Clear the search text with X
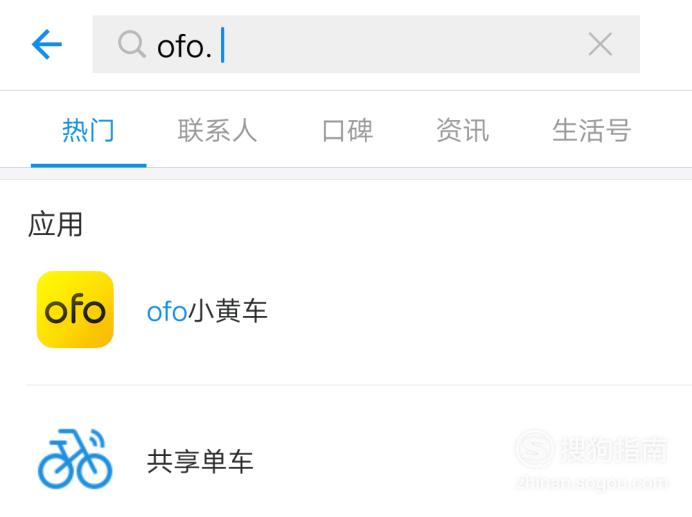Image resolution: width=692 pixels, height=517 pixels. point(600,44)
